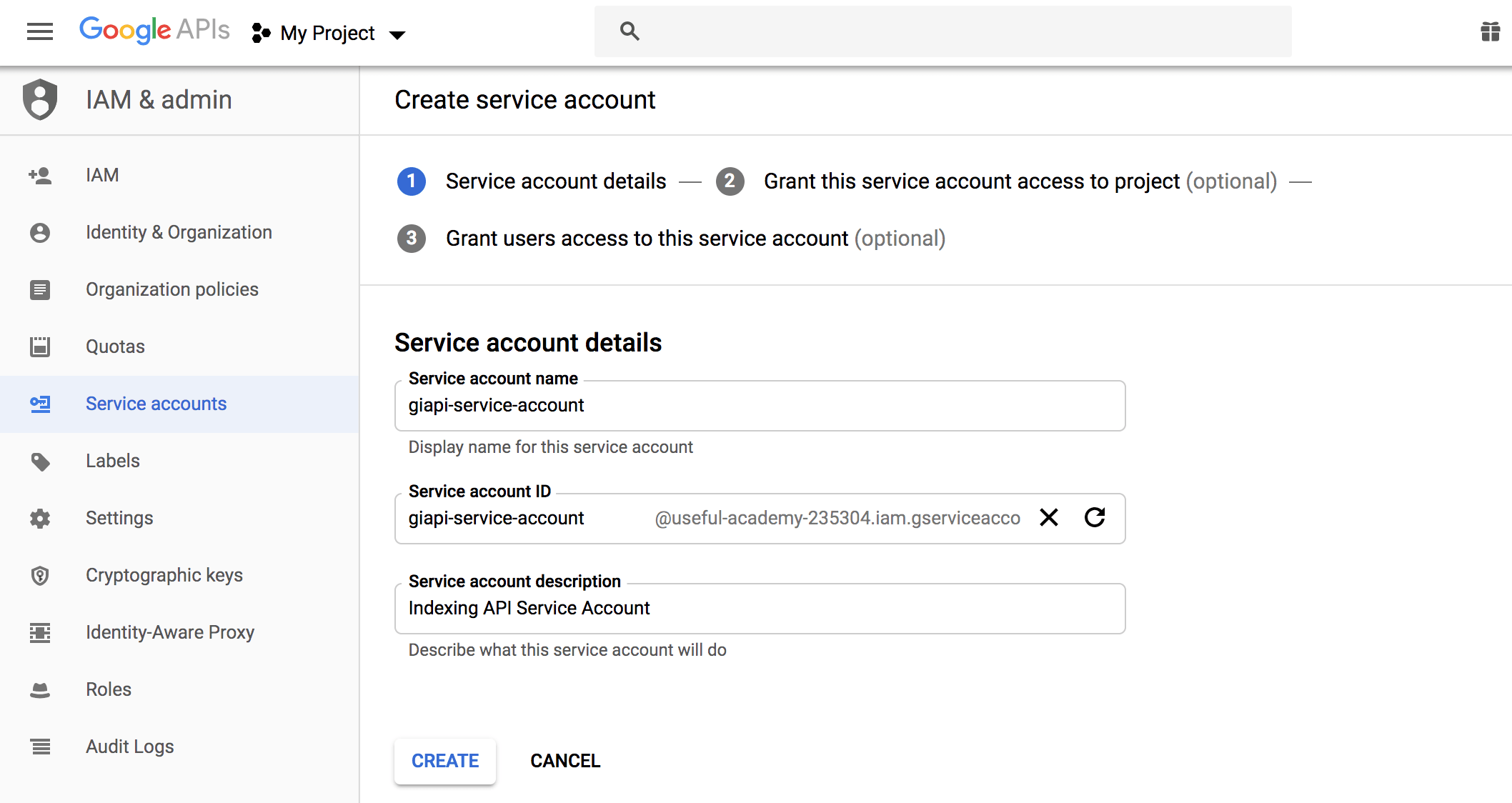Image resolution: width=1512 pixels, height=803 pixels.
Task: Click the Organization policies list icon
Action: tap(40, 289)
